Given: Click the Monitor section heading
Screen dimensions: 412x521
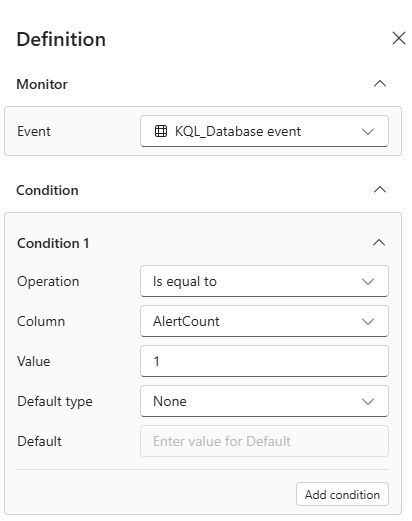Looking at the screenshot, I should [42, 84].
